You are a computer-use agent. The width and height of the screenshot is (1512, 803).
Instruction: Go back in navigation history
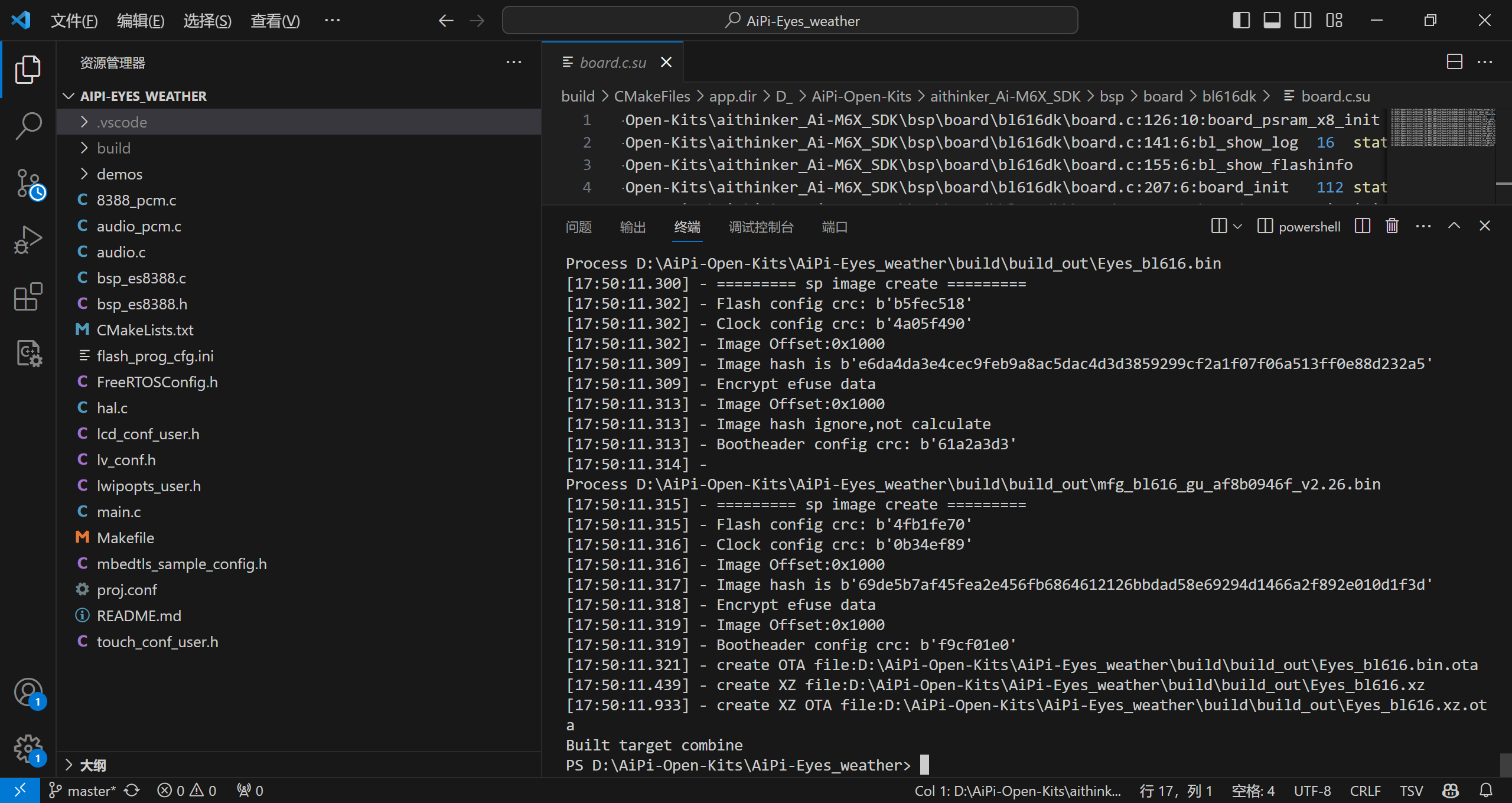point(446,21)
